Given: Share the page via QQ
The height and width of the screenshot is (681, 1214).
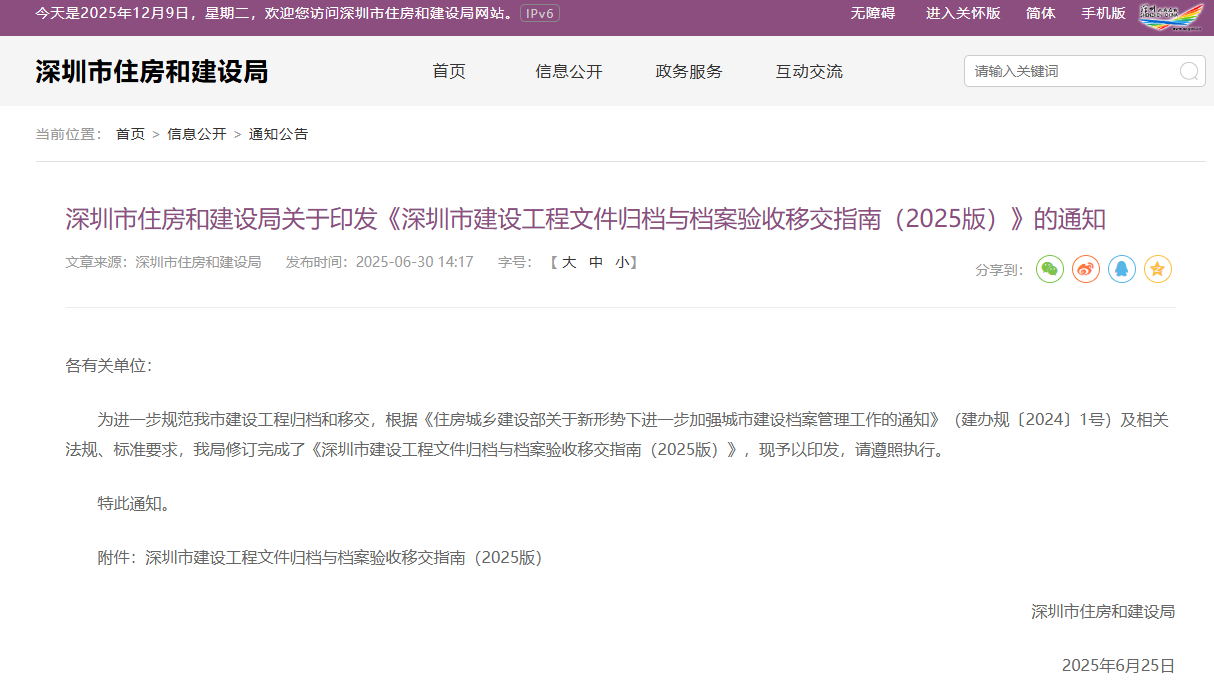Looking at the screenshot, I should (1121, 269).
